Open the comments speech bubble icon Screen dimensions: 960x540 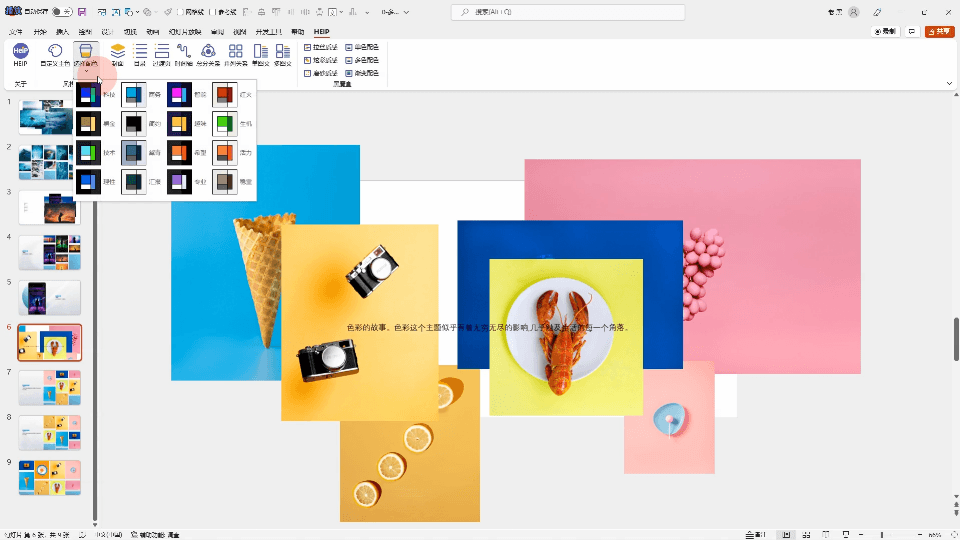[x=912, y=31]
